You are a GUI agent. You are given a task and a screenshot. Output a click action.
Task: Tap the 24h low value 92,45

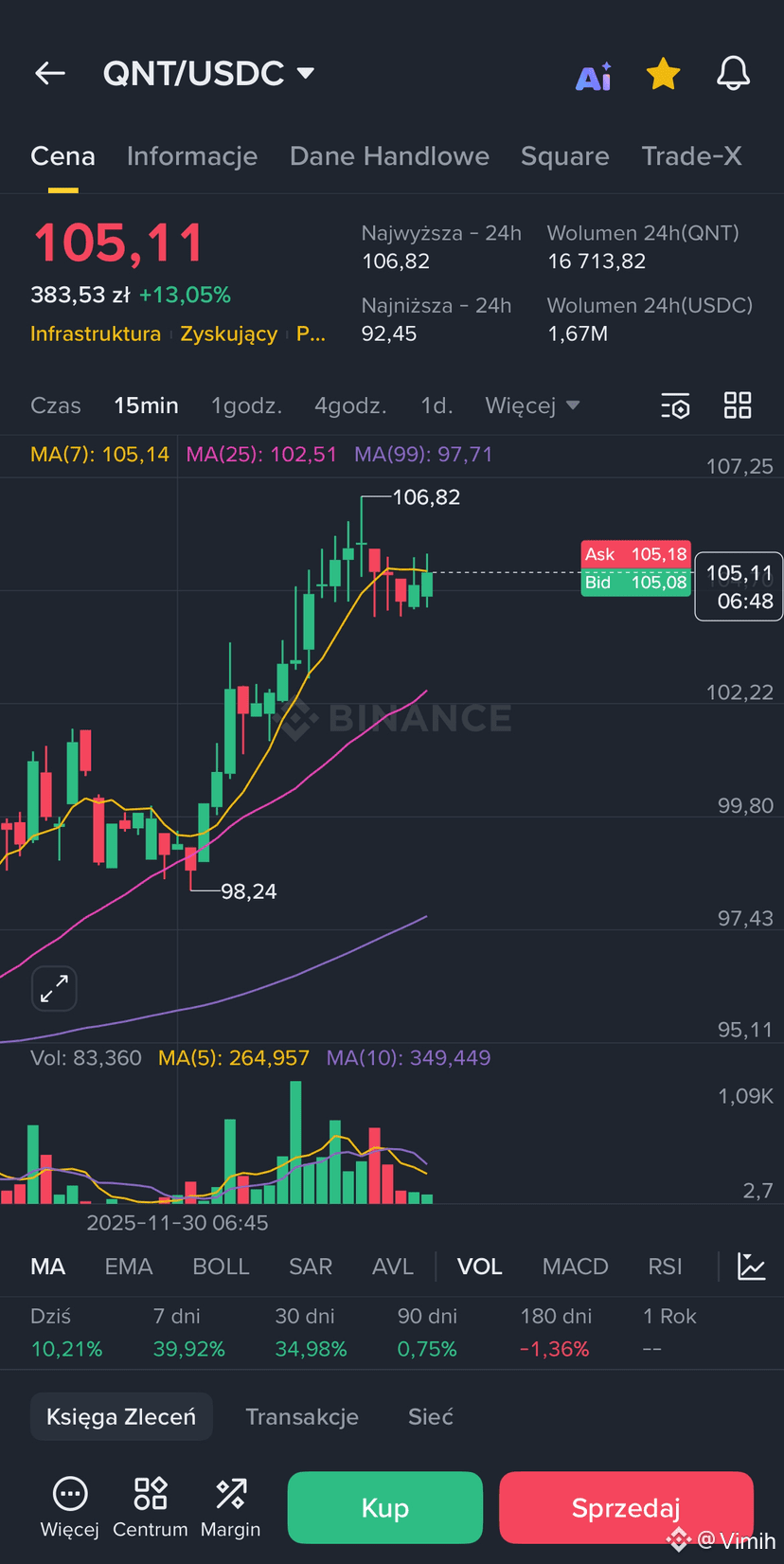click(389, 333)
